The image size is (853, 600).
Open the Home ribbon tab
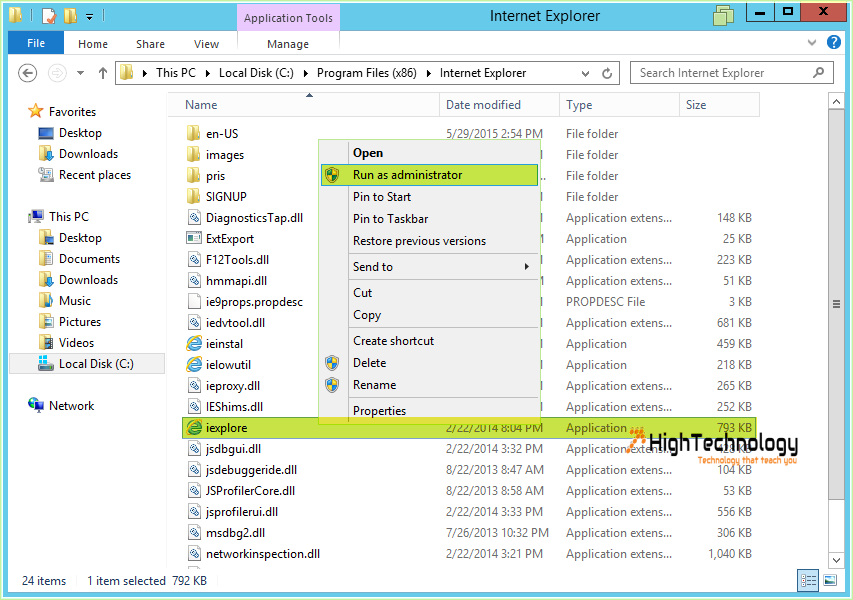pyautogui.click(x=92, y=44)
